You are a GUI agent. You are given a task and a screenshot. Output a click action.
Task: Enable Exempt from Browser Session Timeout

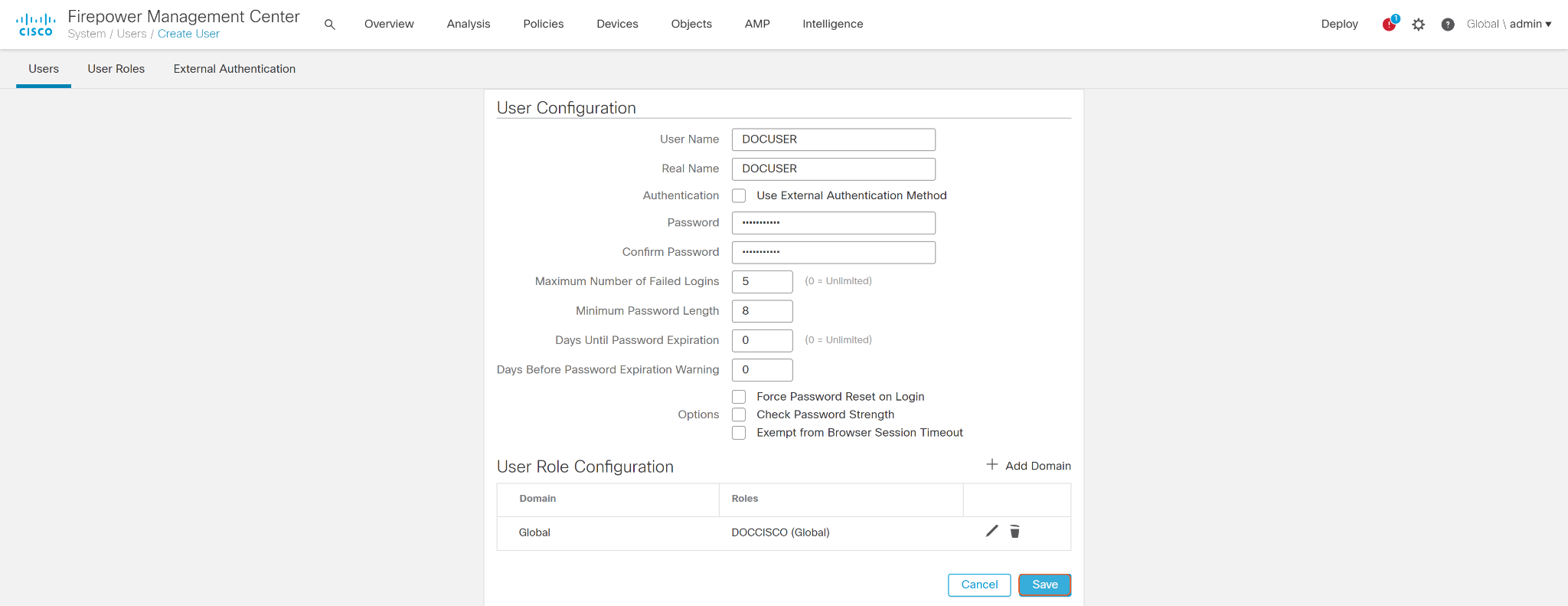tap(739, 433)
